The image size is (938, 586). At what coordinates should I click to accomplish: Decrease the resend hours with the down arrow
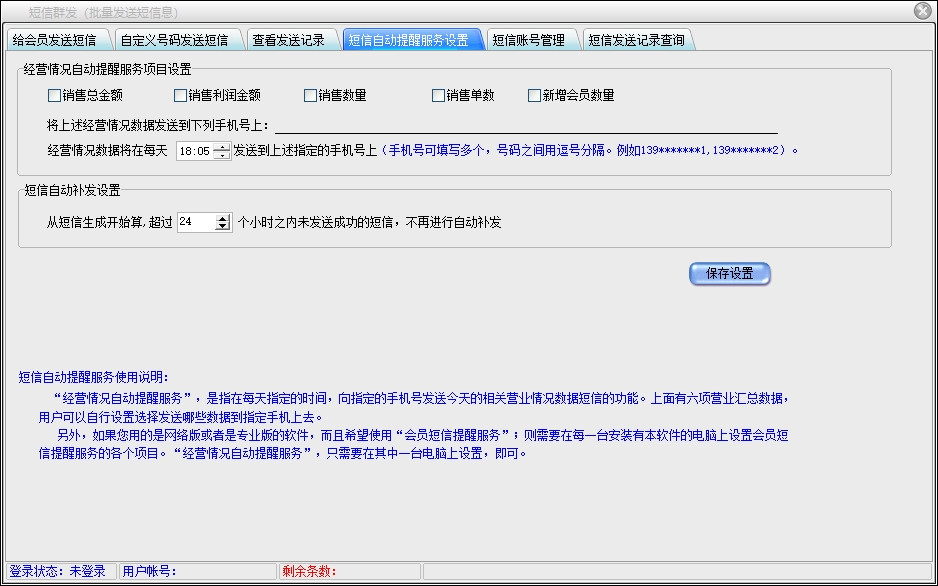tap(222, 227)
